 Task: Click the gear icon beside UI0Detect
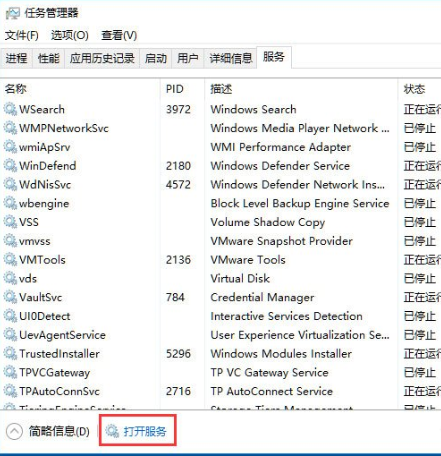pyautogui.click(x=10, y=316)
